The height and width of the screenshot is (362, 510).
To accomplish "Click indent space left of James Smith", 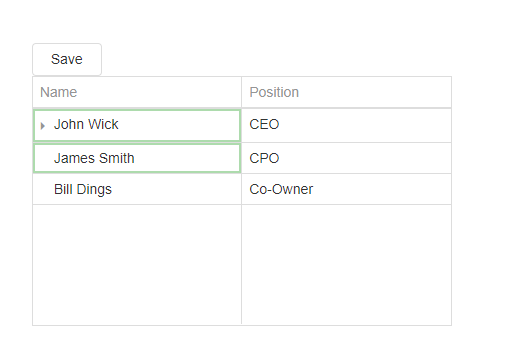I will 44,158.
